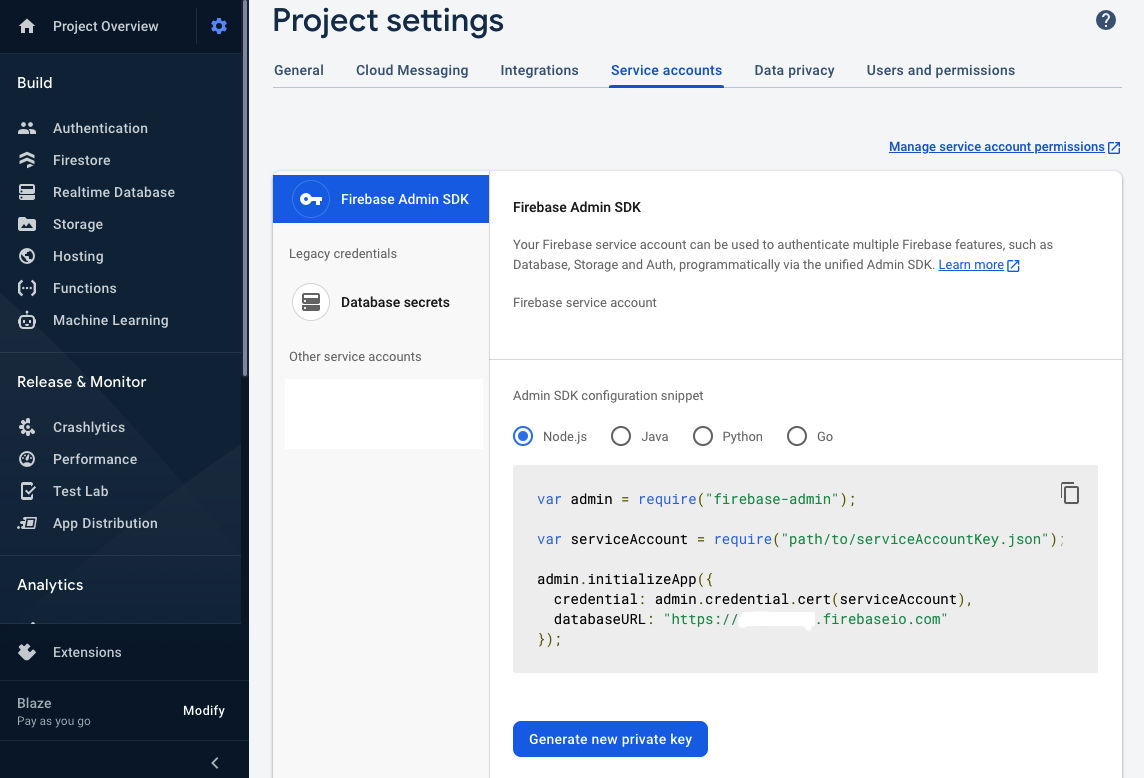
Task: Click external link icon beside Learn more
Action: [x=1013, y=266]
